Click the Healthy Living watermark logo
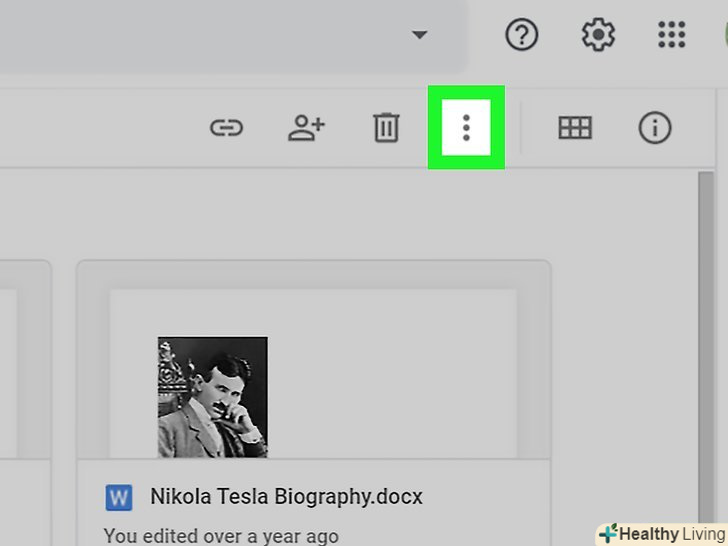Viewport: 728px width, 546px height. pyautogui.click(x=661, y=534)
